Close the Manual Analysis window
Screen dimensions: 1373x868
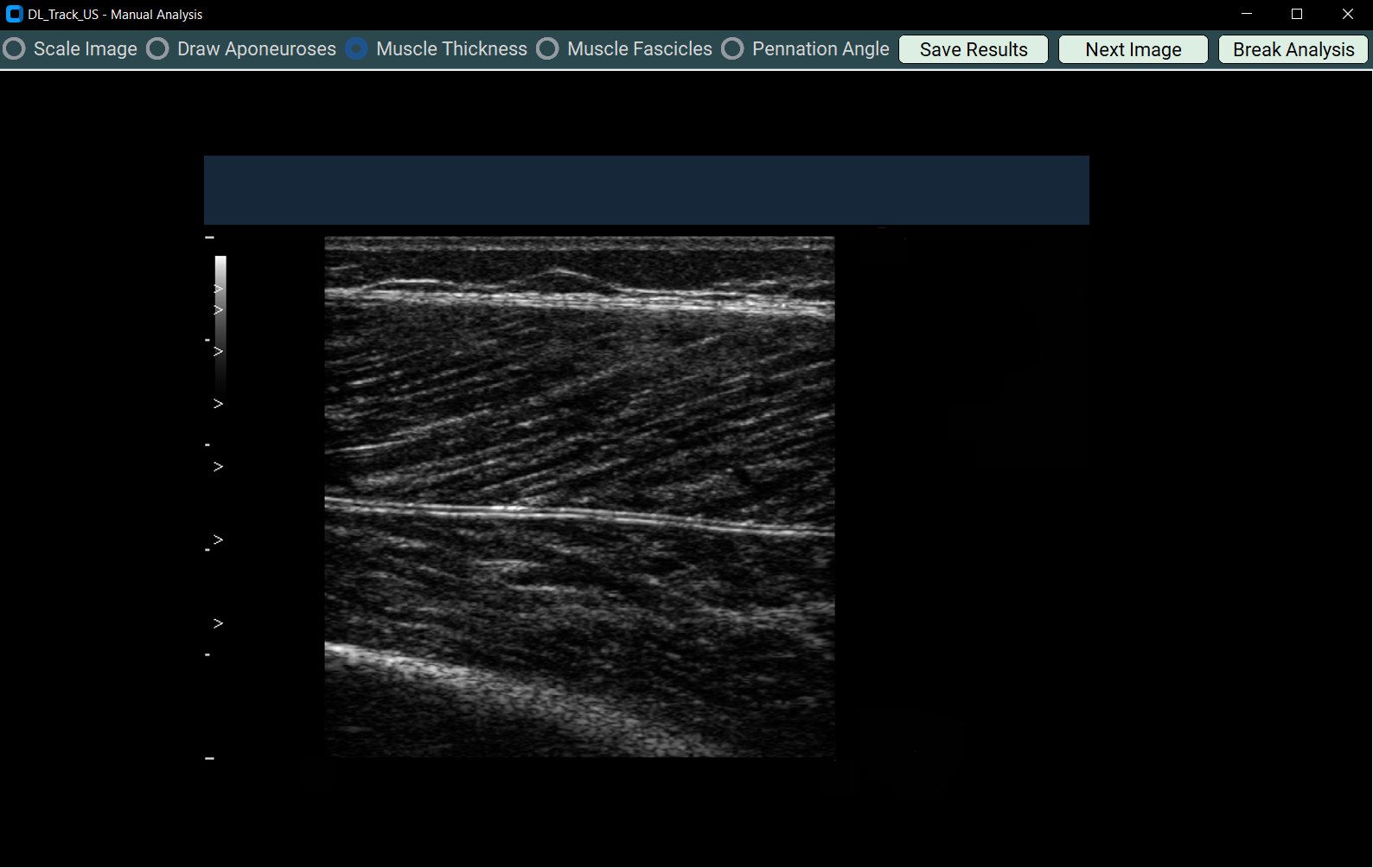tap(1347, 14)
